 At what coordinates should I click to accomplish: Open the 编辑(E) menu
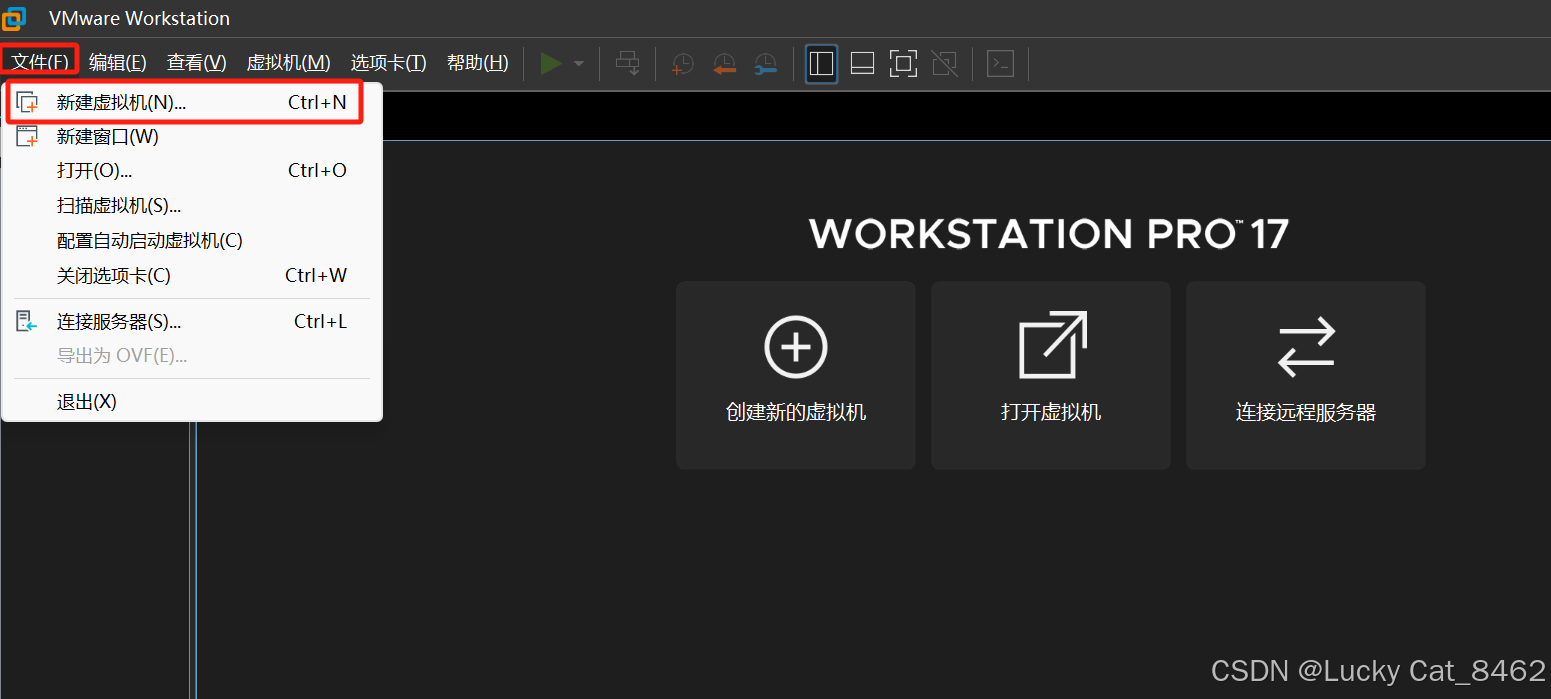point(118,63)
